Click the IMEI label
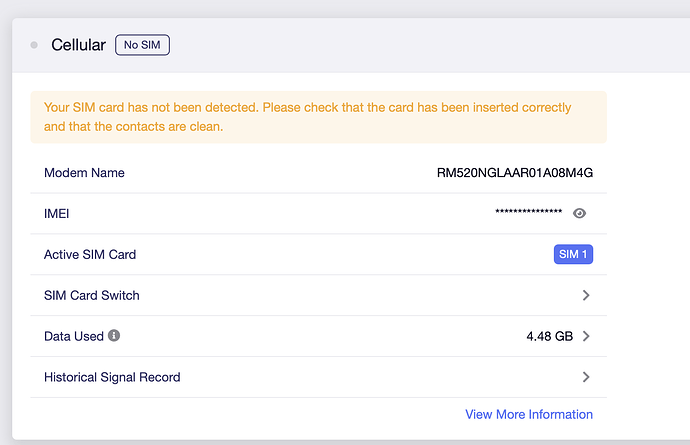This screenshot has height=445, width=690. tap(56, 213)
